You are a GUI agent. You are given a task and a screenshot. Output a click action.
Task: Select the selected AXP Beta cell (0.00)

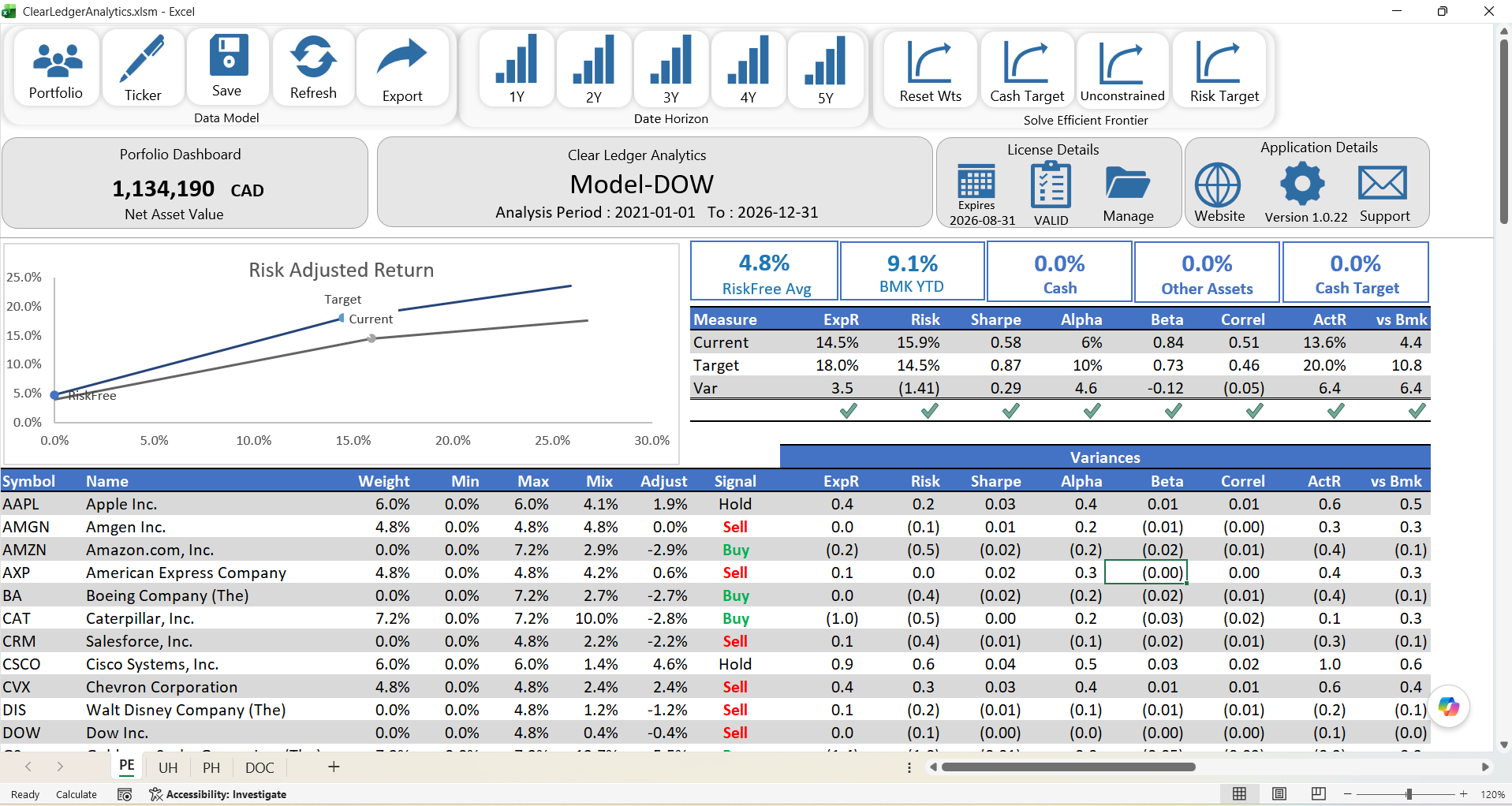coord(1146,573)
